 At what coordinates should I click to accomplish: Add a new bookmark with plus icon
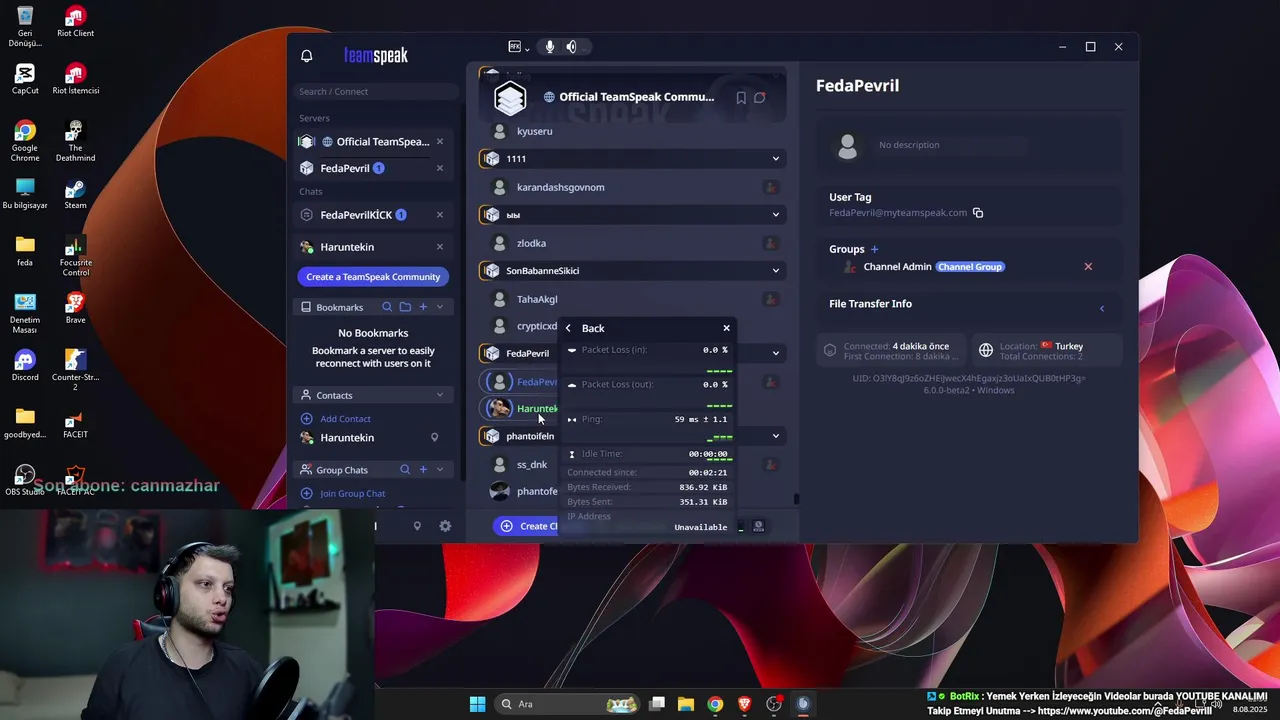(x=423, y=307)
